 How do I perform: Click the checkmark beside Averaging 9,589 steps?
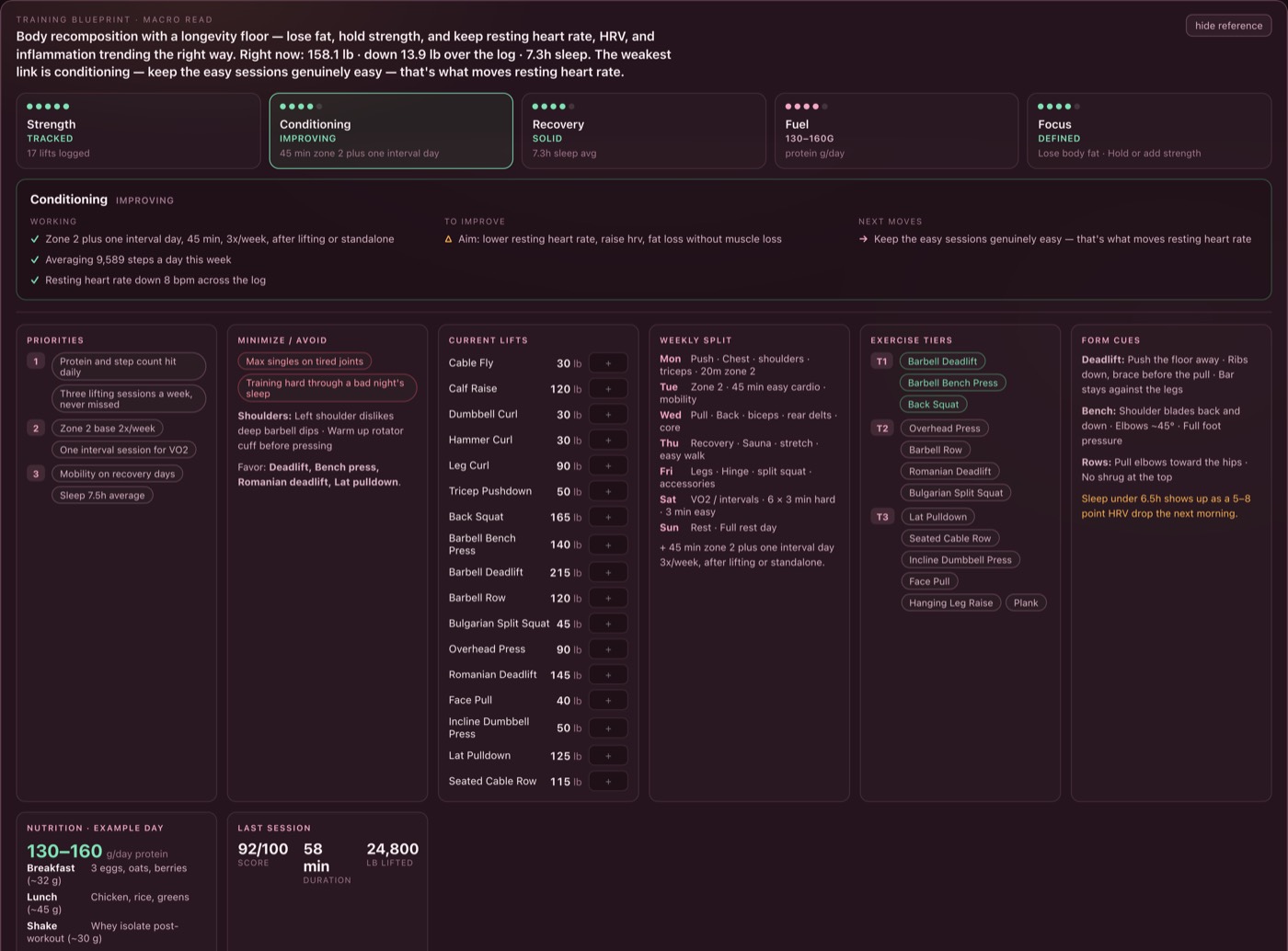coord(35,260)
